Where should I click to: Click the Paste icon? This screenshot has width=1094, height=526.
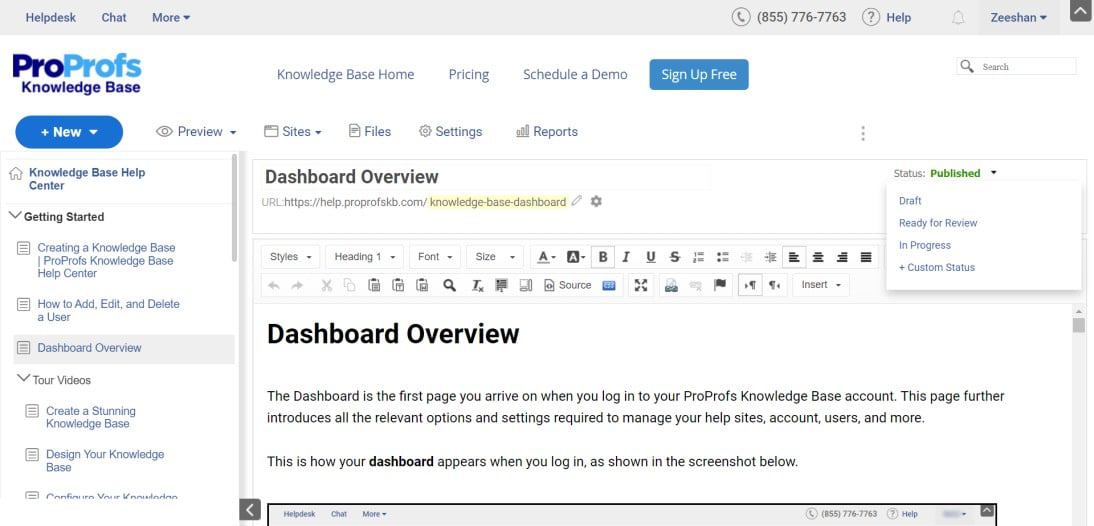(x=374, y=285)
